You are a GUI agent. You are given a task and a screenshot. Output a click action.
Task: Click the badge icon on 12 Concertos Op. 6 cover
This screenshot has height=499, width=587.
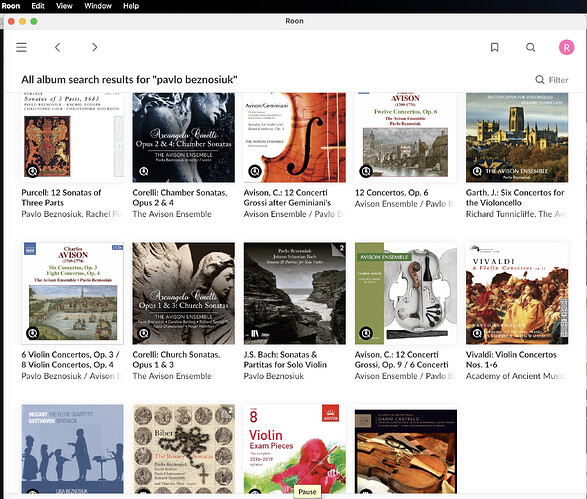pyautogui.click(x=365, y=171)
